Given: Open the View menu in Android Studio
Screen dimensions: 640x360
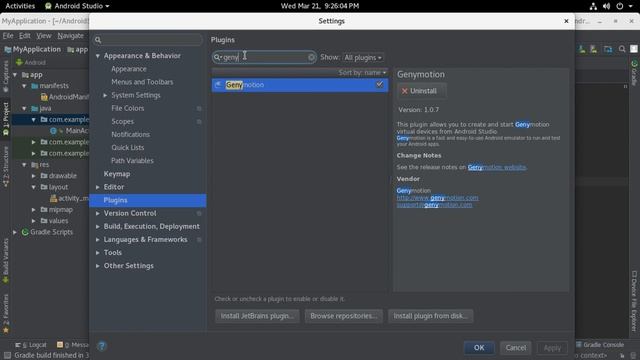Looking at the screenshot, I should coord(44,36).
